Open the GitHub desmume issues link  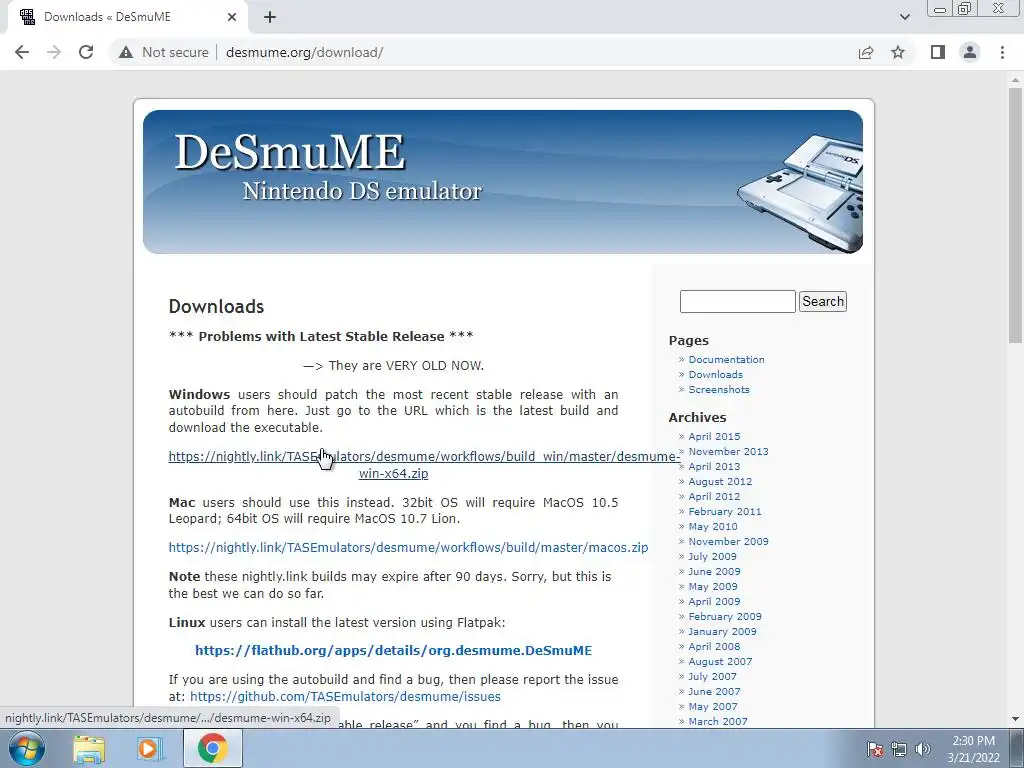tap(345, 696)
